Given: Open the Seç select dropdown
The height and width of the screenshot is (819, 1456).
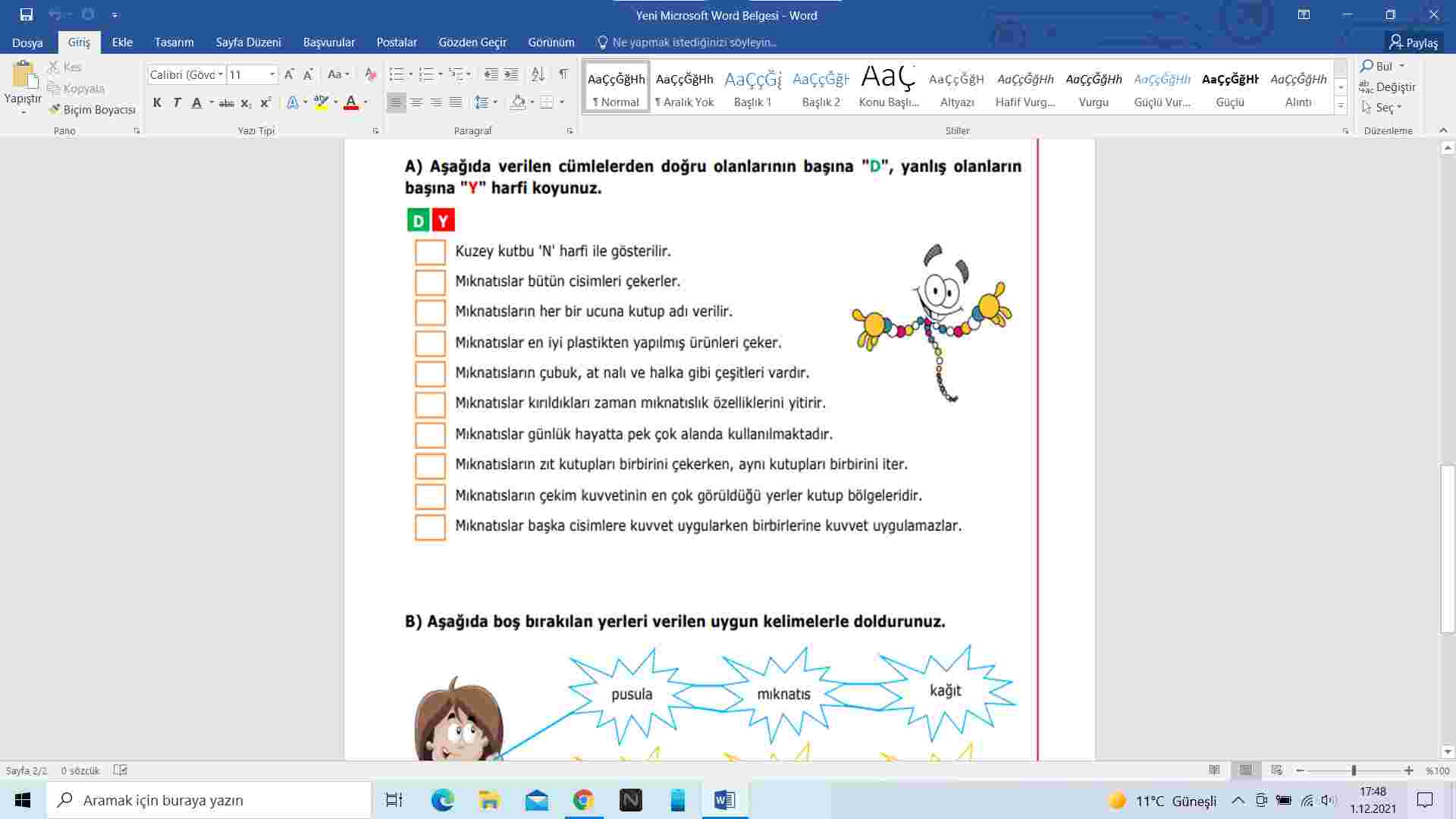Looking at the screenshot, I should (x=1383, y=108).
